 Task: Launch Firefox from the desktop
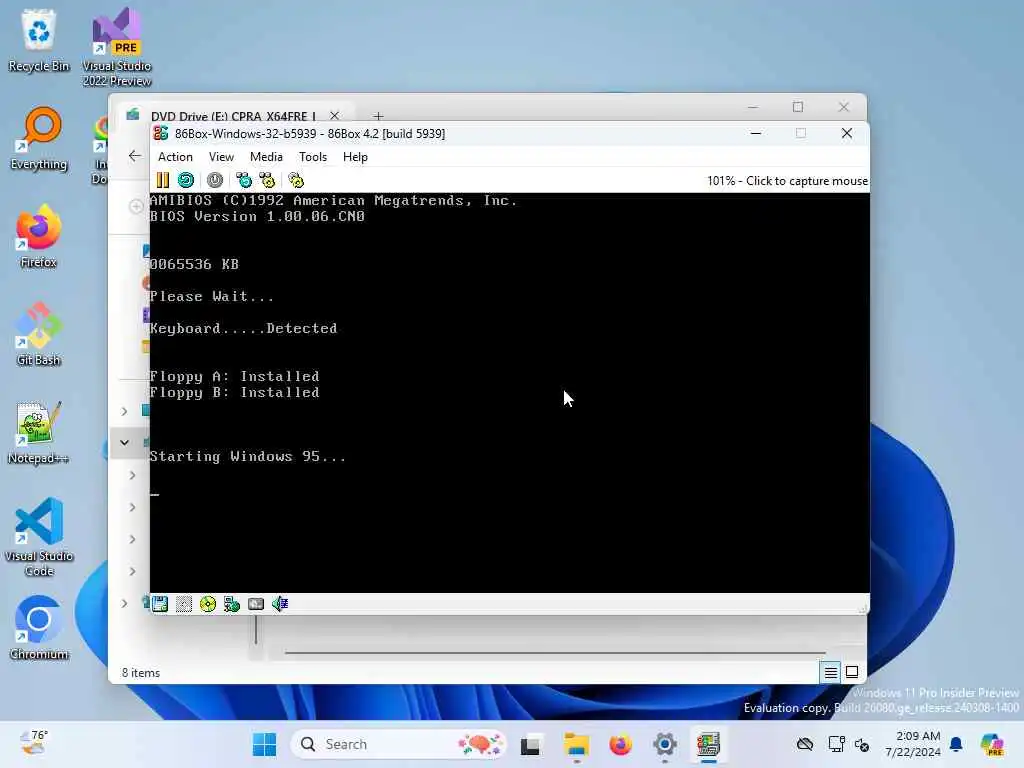coord(39,236)
